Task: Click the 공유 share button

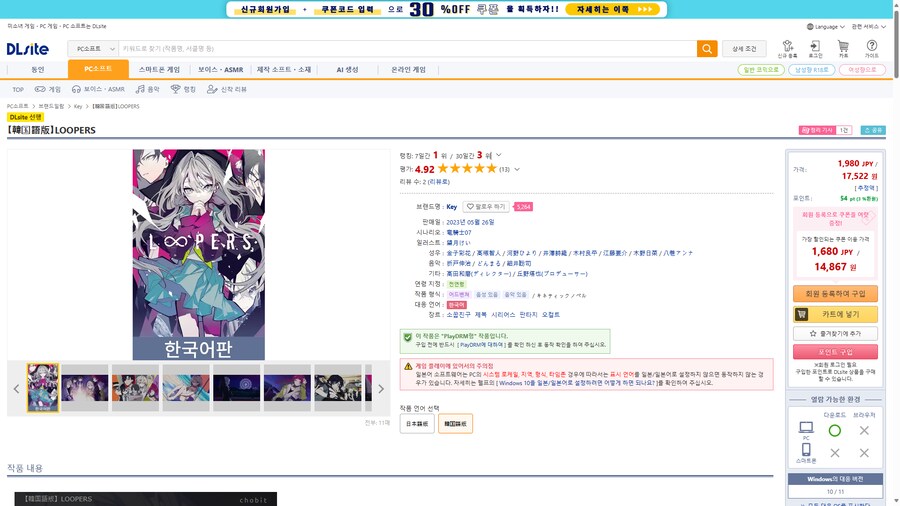Action: pos(873,130)
